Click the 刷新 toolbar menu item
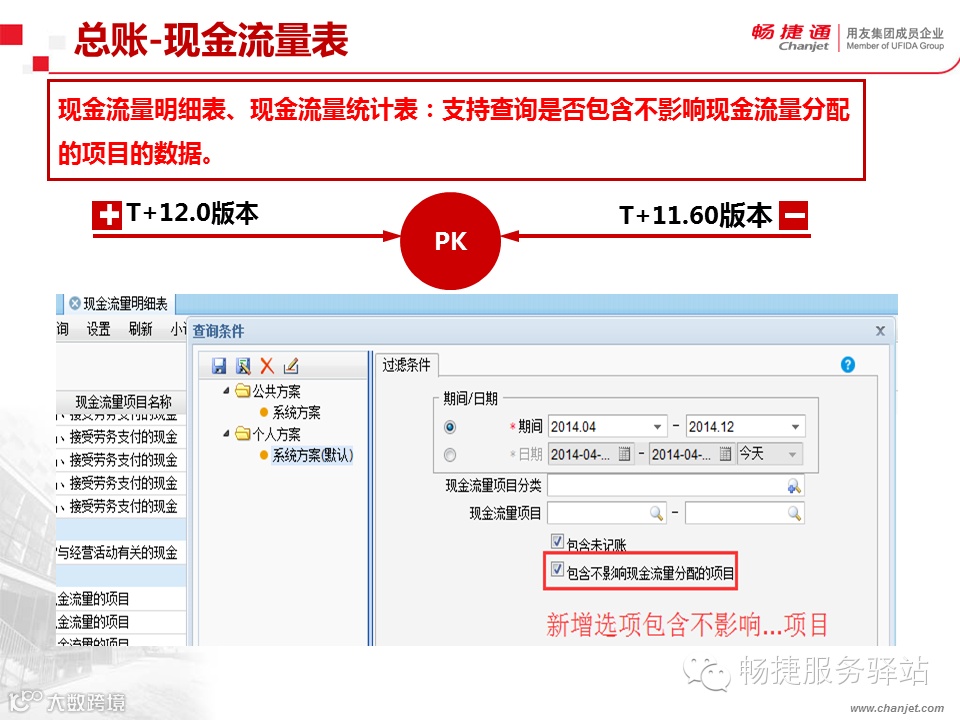 pyautogui.click(x=140, y=329)
